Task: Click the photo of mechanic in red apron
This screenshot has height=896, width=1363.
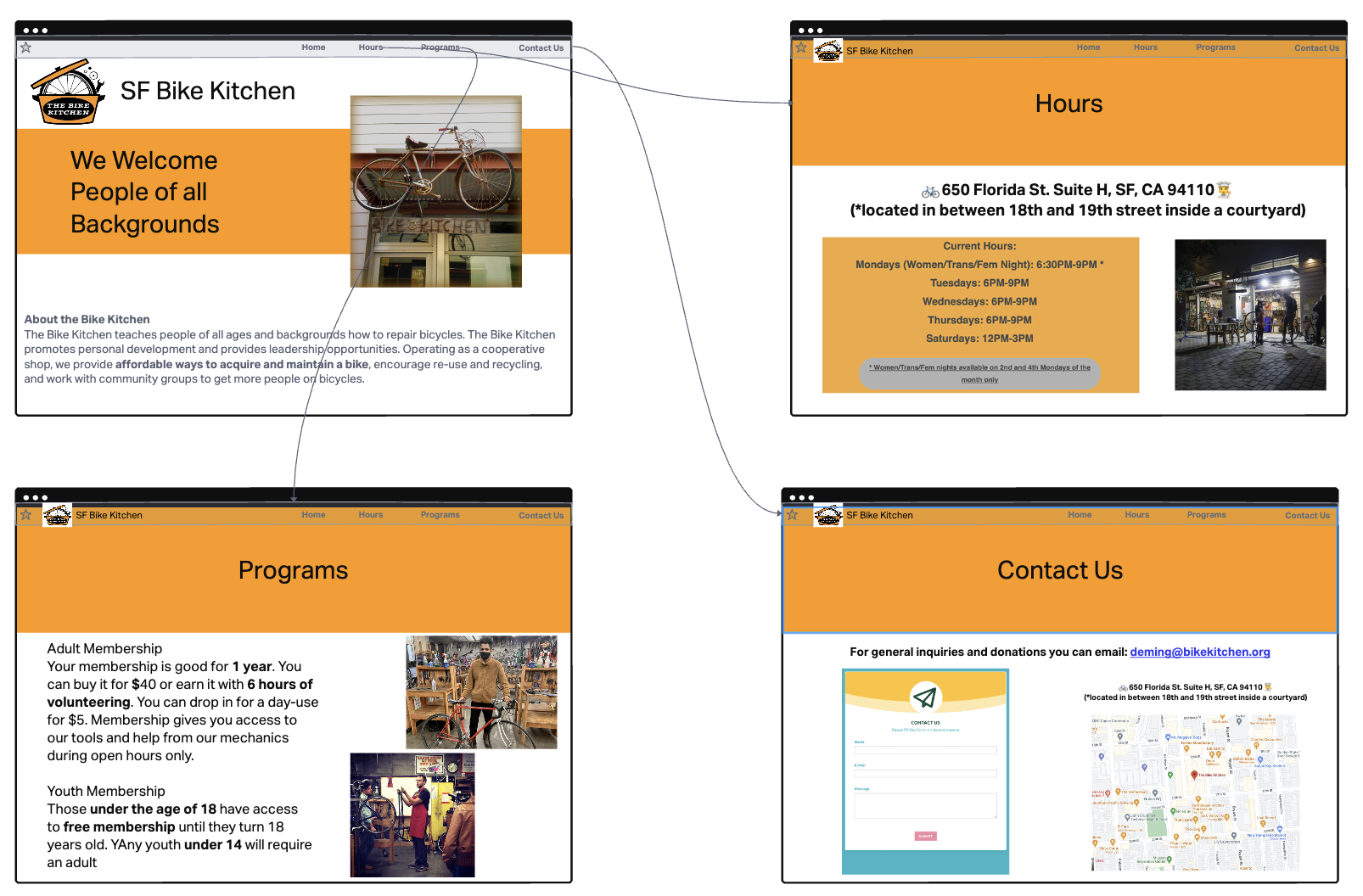Action: (412, 815)
